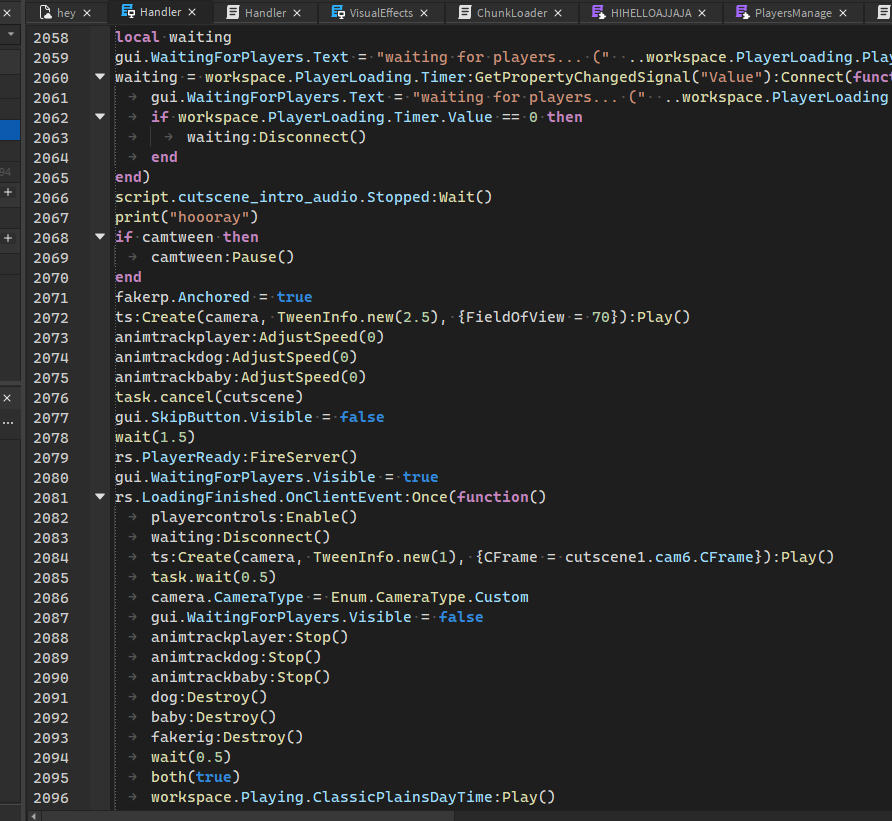Switch to the VisualEffects tab
This screenshot has width=892, height=821.
[380, 13]
